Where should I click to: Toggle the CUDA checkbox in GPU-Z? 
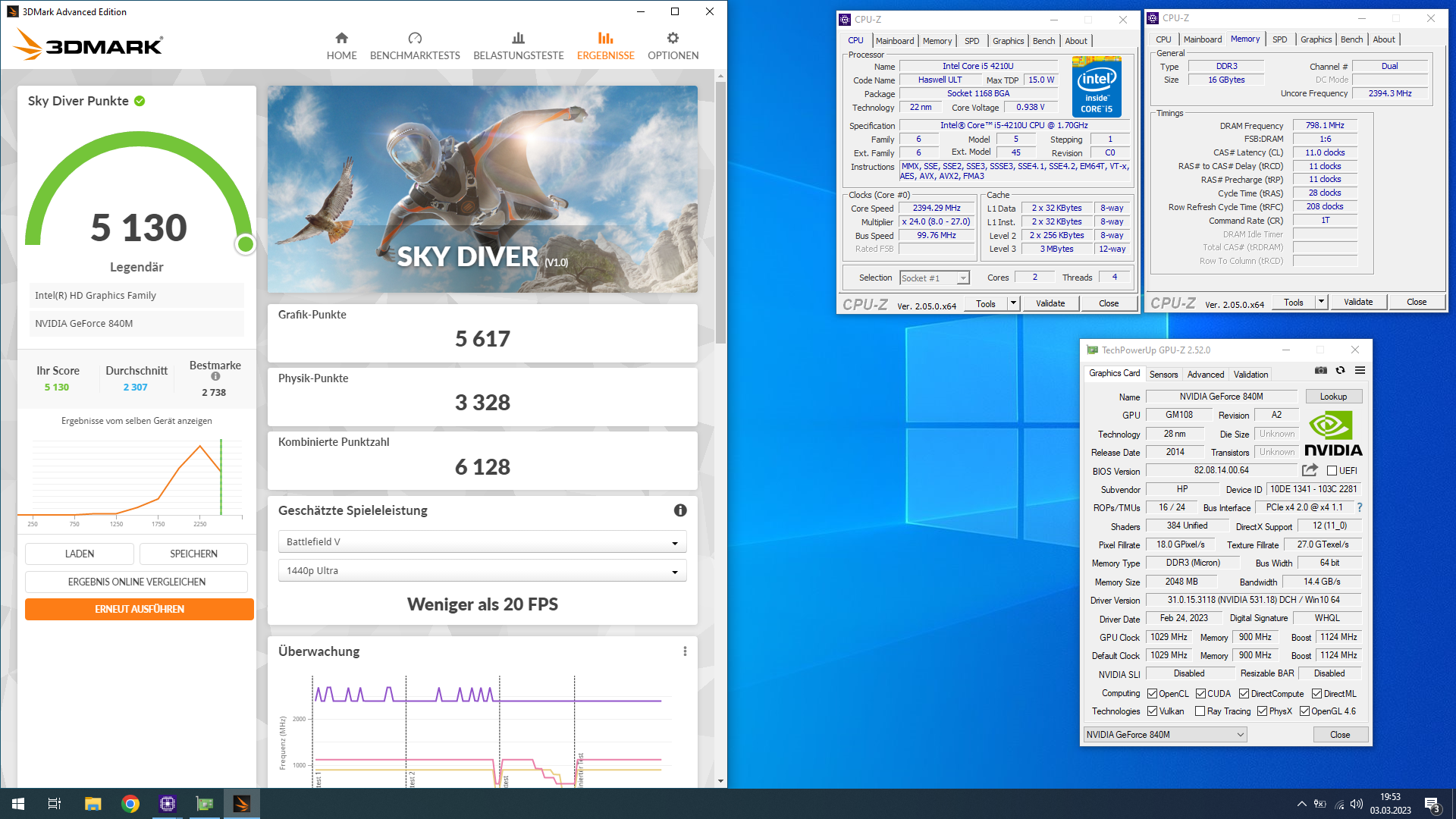(x=1200, y=694)
